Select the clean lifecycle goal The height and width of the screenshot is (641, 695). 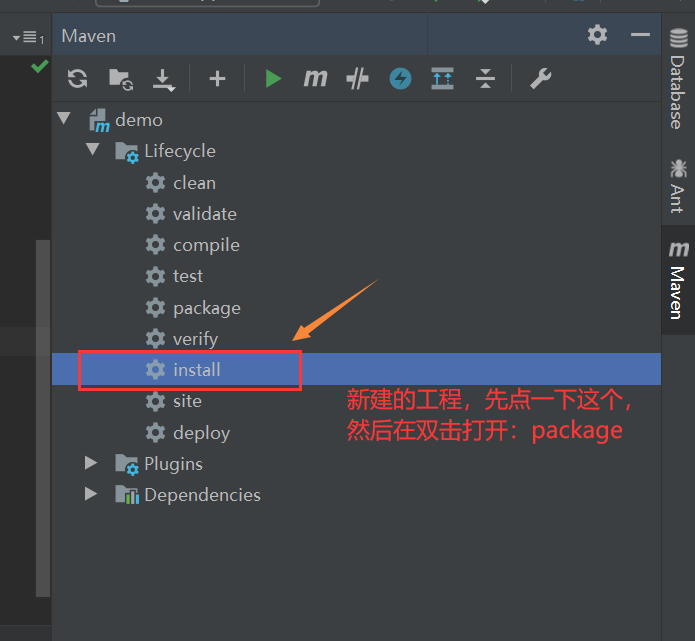[356, 183]
